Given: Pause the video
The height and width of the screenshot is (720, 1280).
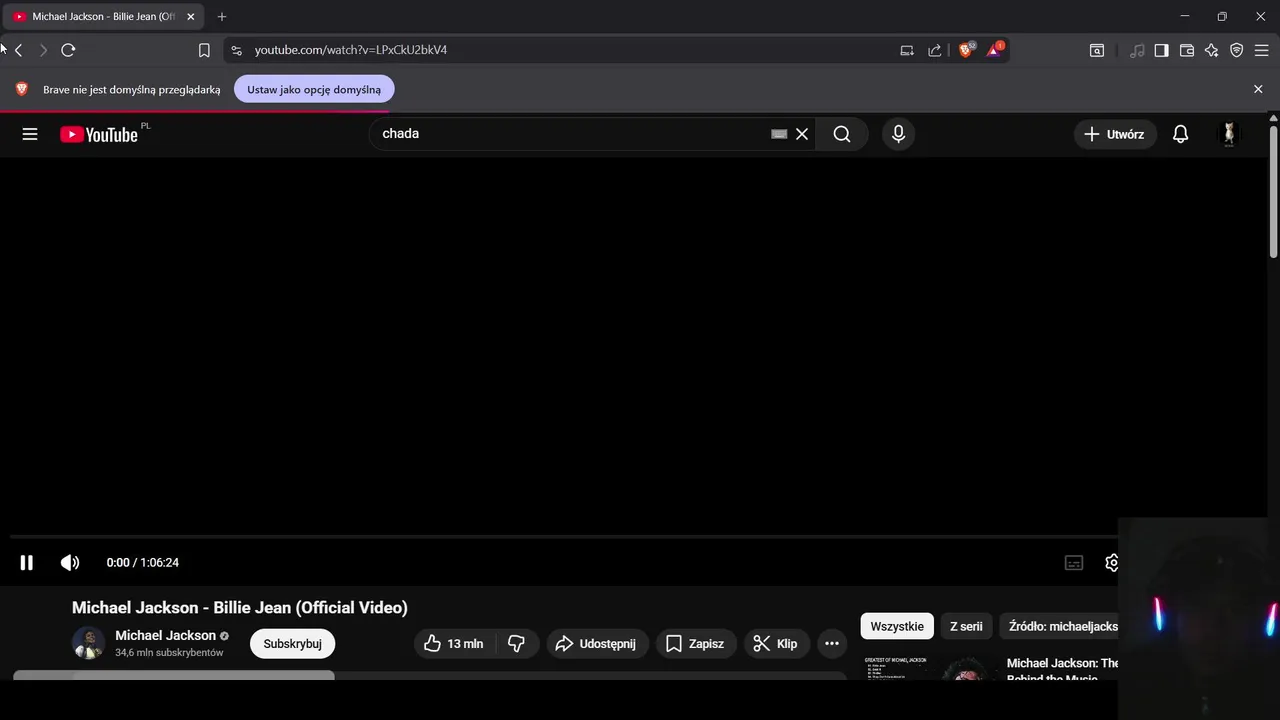Looking at the screenshot, I should point(27,563).
